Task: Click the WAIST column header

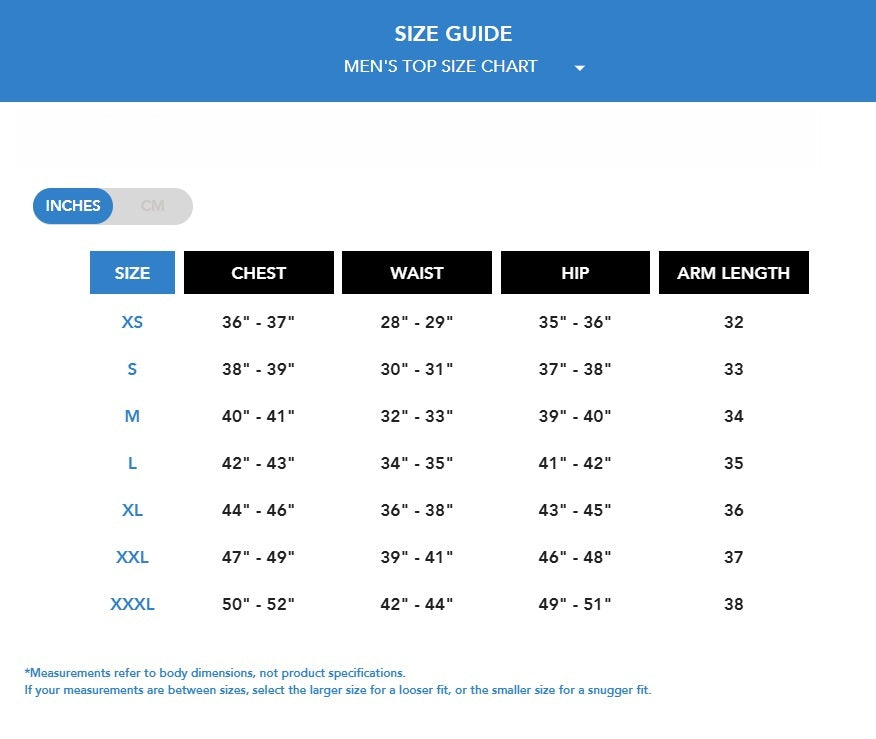Action: [x=416, y=273]
